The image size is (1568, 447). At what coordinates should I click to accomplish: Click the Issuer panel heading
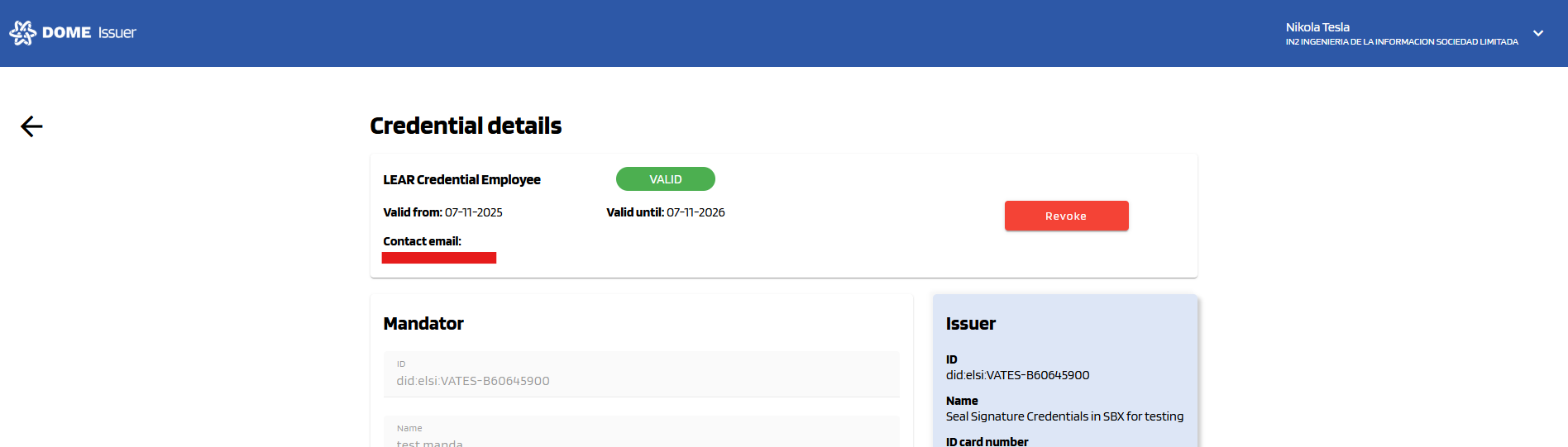970,324
